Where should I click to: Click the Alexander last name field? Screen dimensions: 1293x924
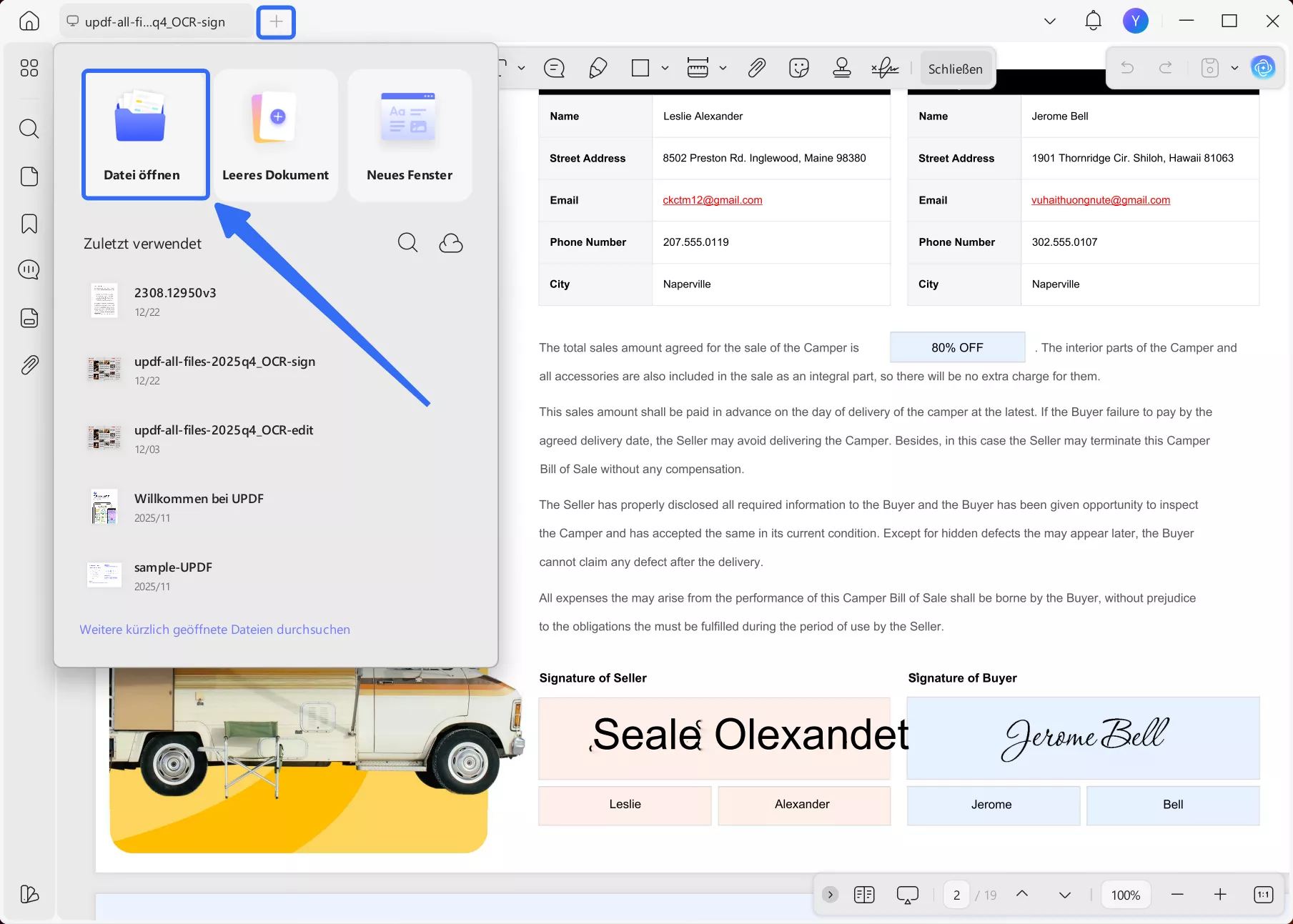point(804,805)
